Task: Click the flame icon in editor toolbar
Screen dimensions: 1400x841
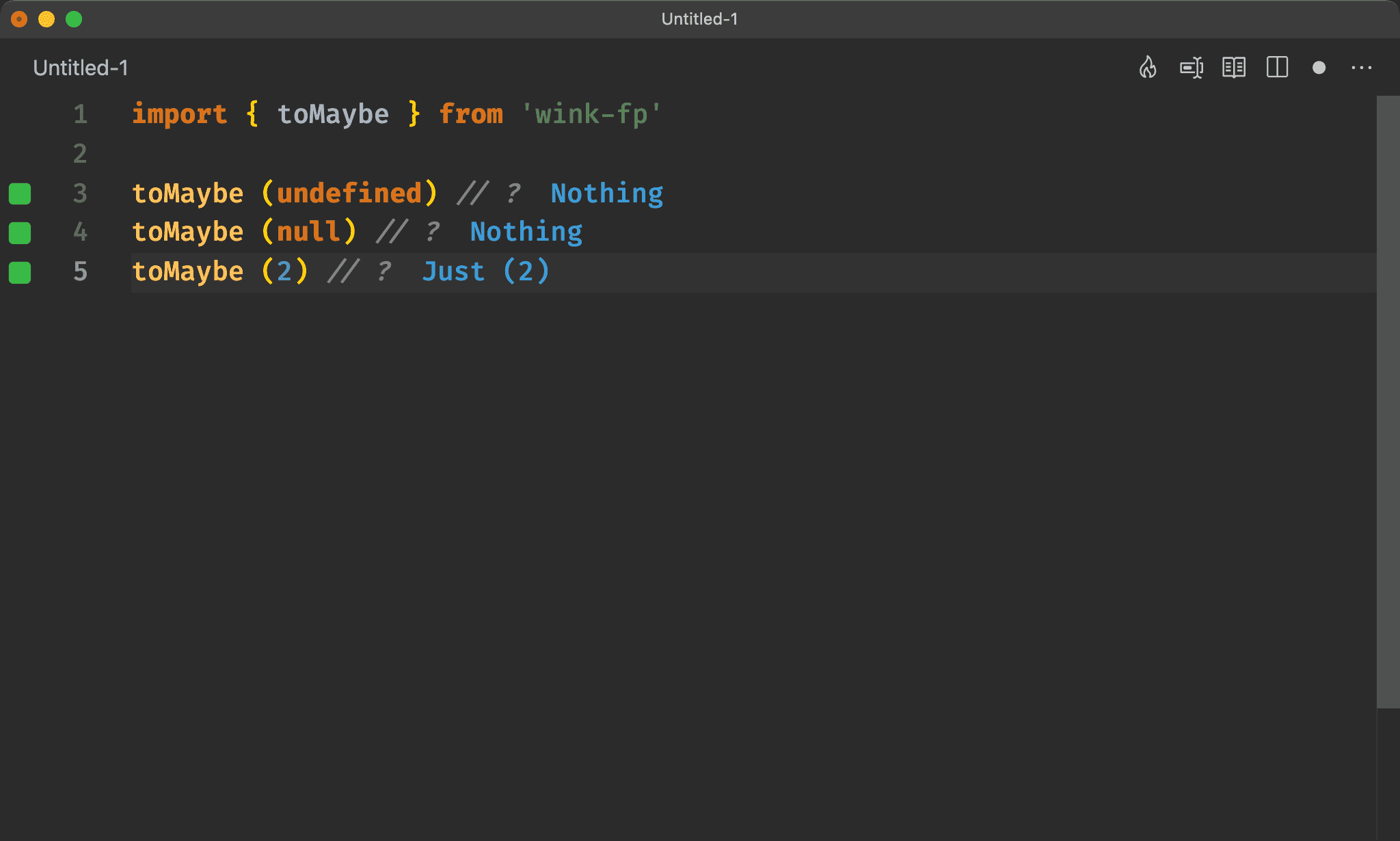Action: [x=1148, y=67]
